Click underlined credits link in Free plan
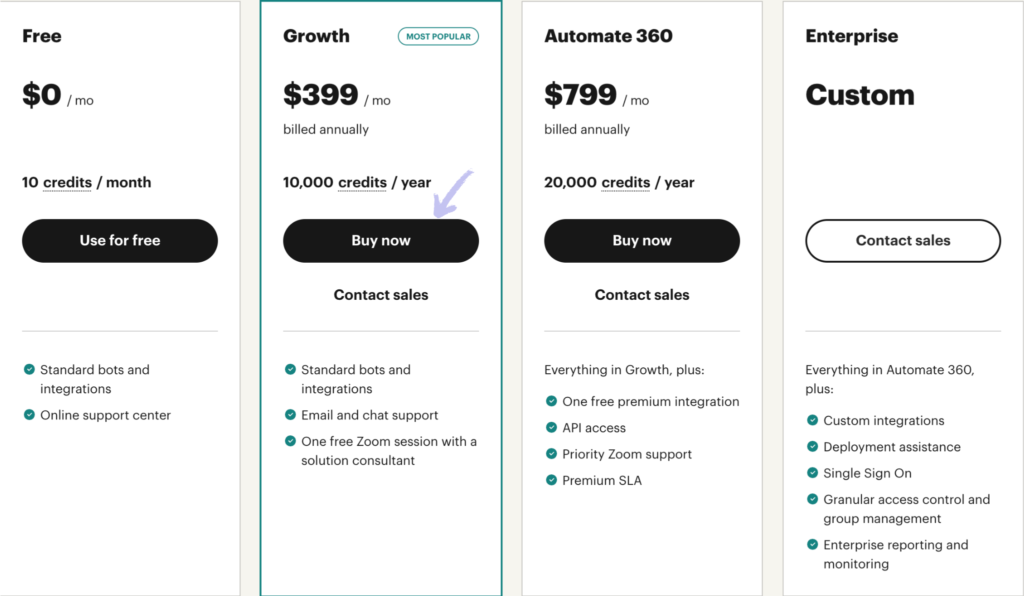1024x596 pixels. 67,183
